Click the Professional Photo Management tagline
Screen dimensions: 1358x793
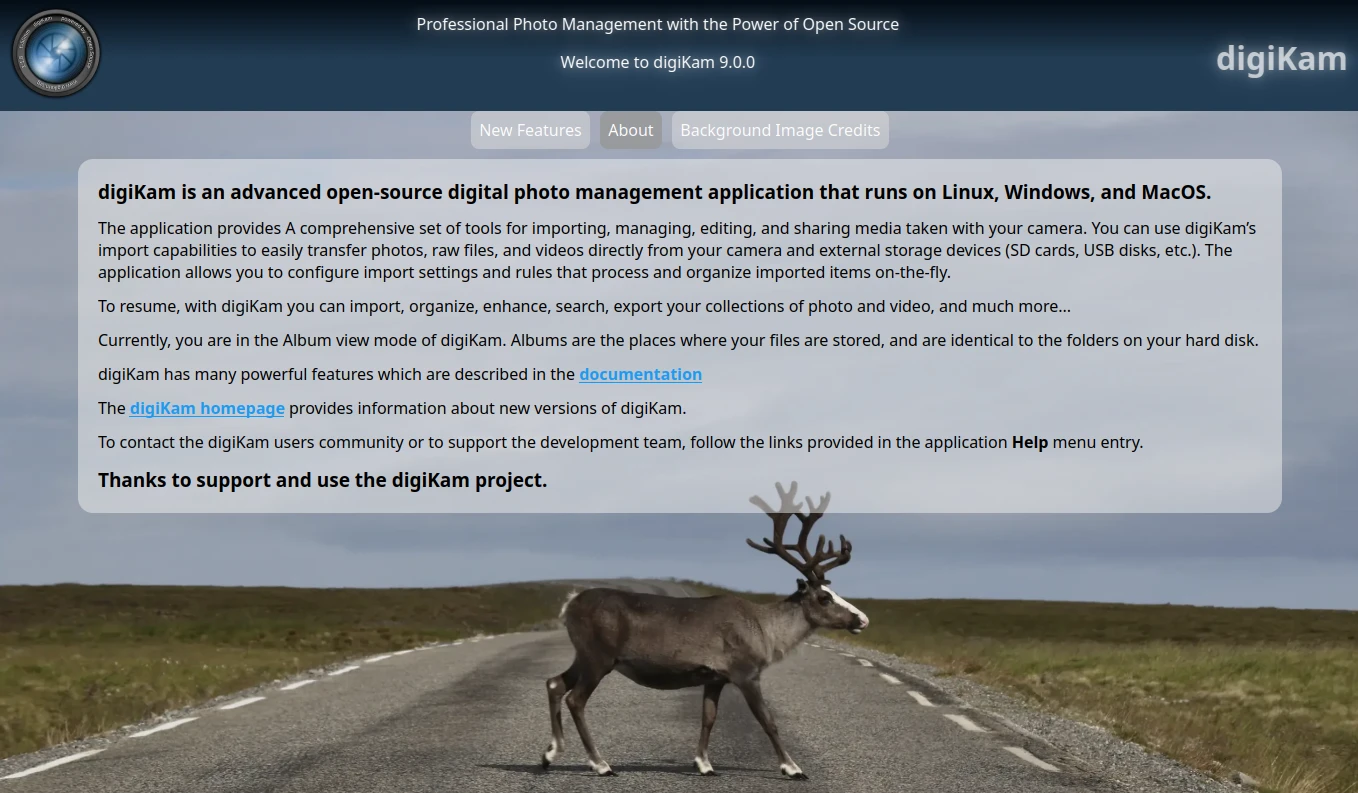[657, 24]
